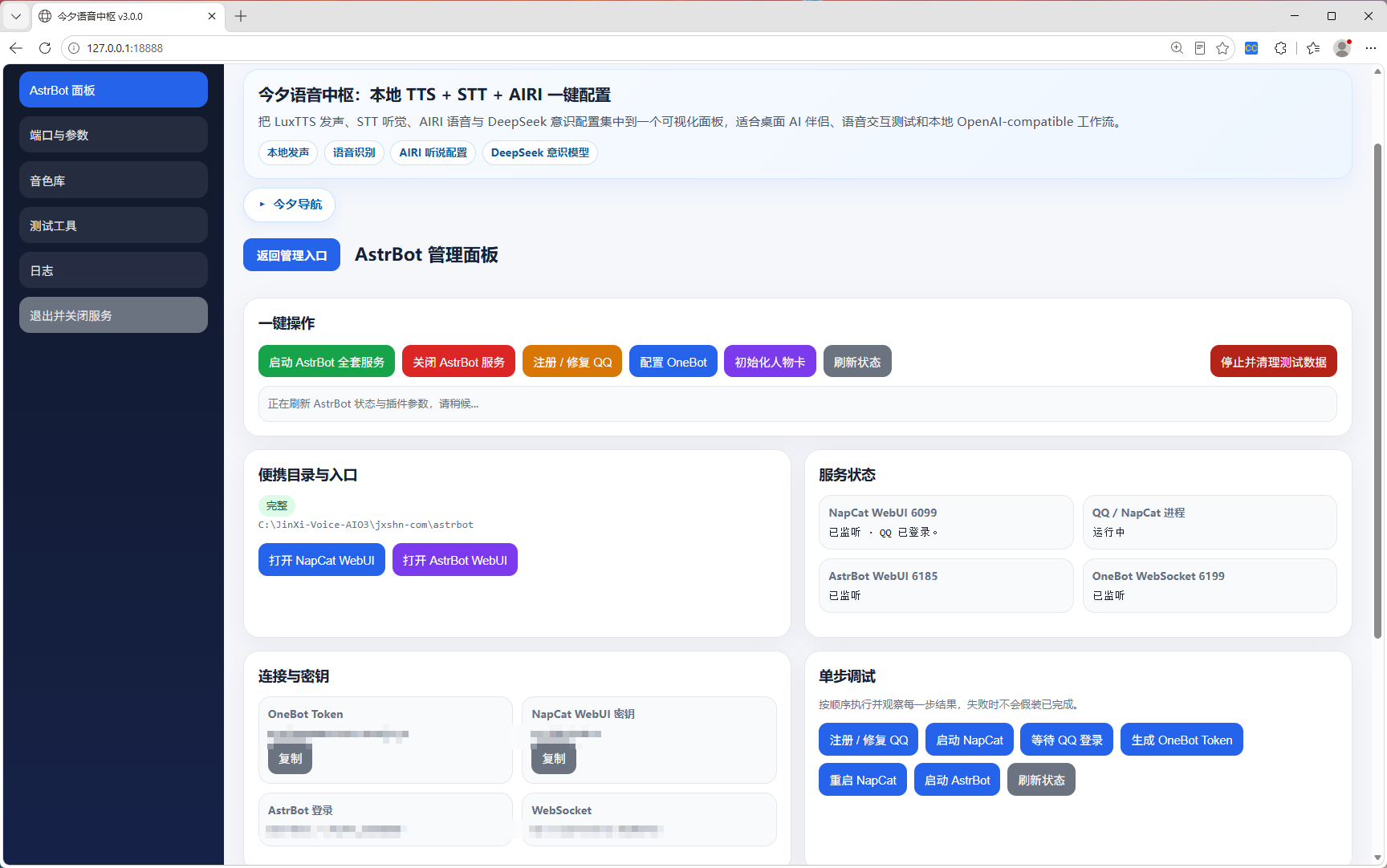The width and height of the screenshot is (1387, 868).
Task: Minimize the browser window
Action: click(x=1295, y=16)
